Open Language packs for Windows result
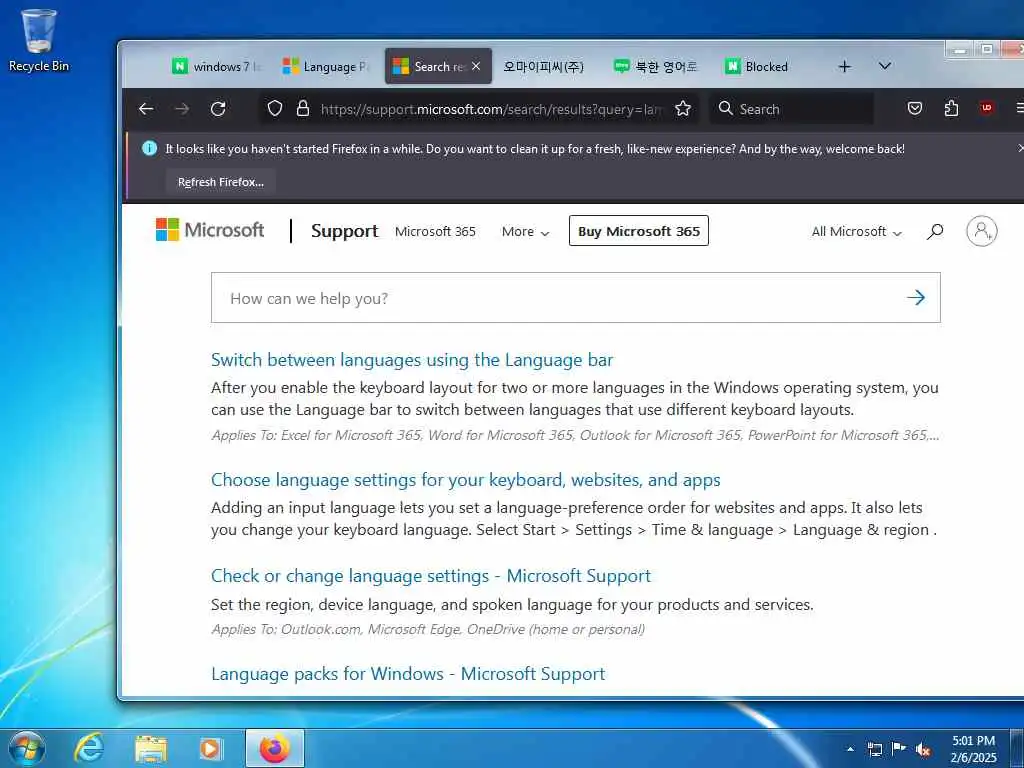 408,674
